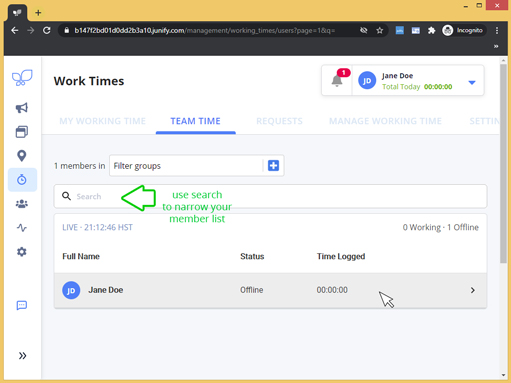This screenshot has height=383, width=511.
Task: Click the page vertical scrollbar thumb
Action: click(503, 163)
